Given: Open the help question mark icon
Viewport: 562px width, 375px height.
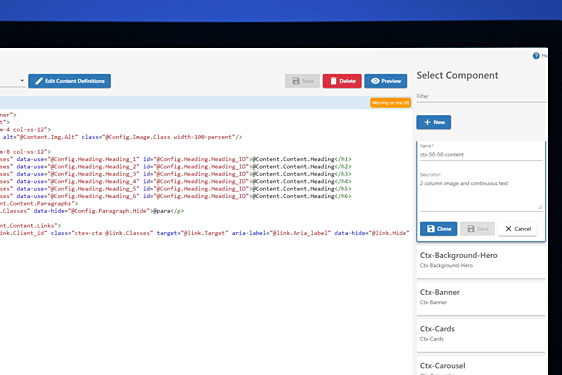Looking at the screenshot, I should [536, 56].
